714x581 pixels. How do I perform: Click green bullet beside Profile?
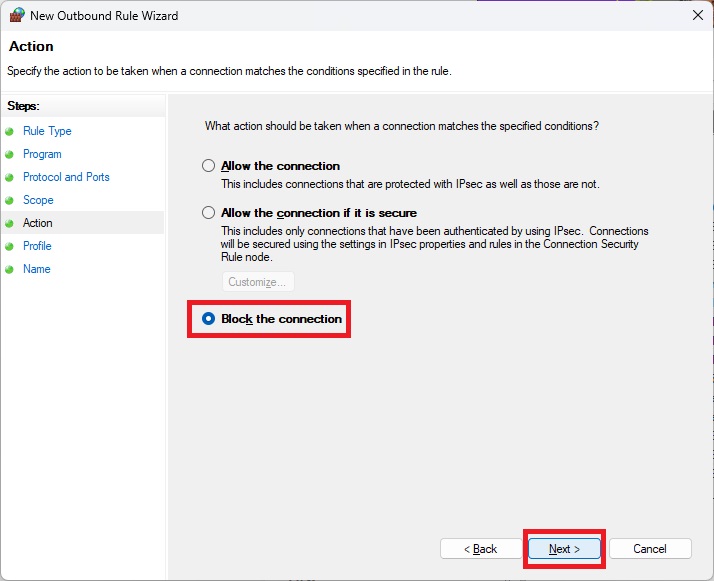pyautogui.click(x=9, y=246)
